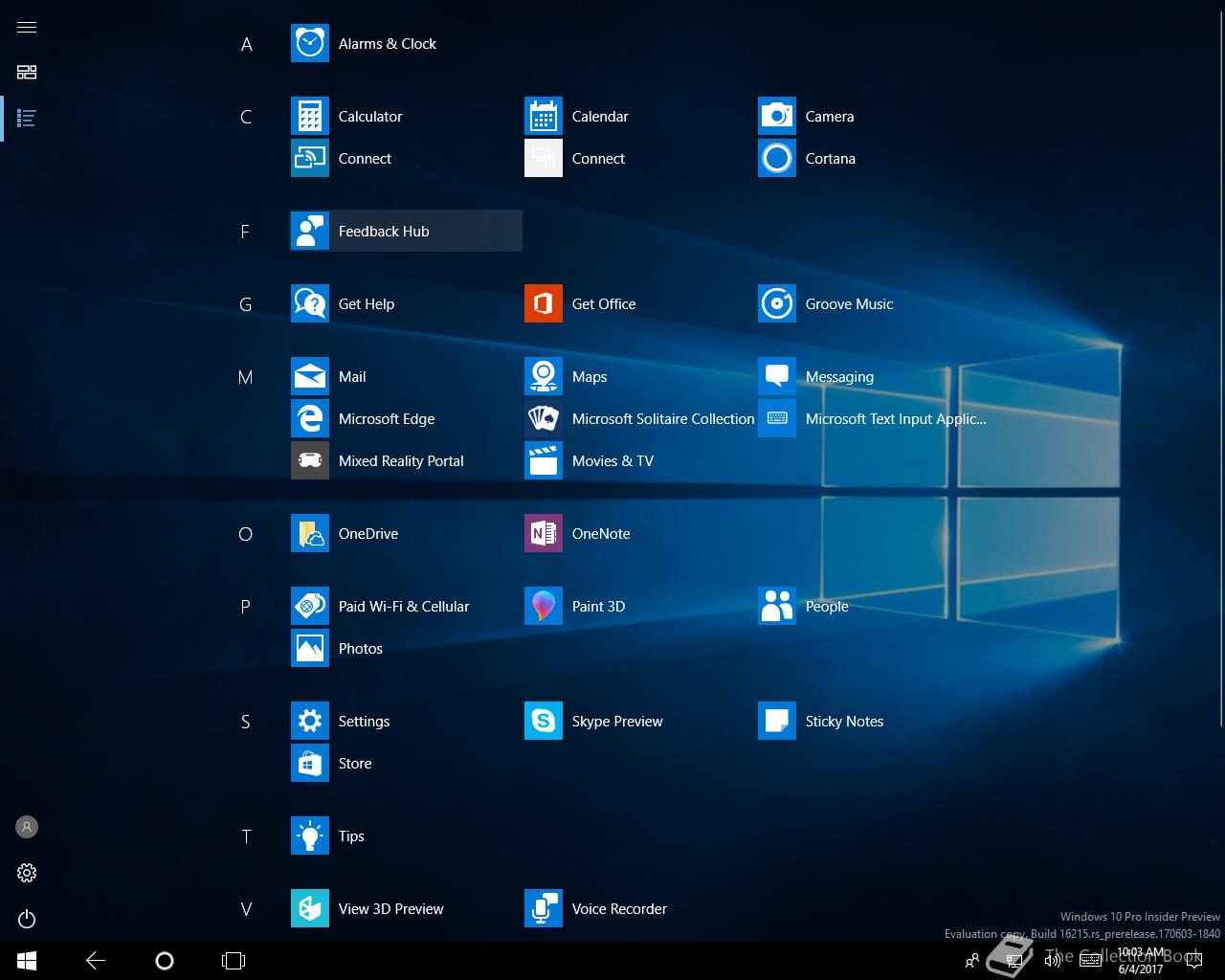Open the Movies & TV icon
The height and width of the screenshot is (980, 1225).
[x=544, y=461]
